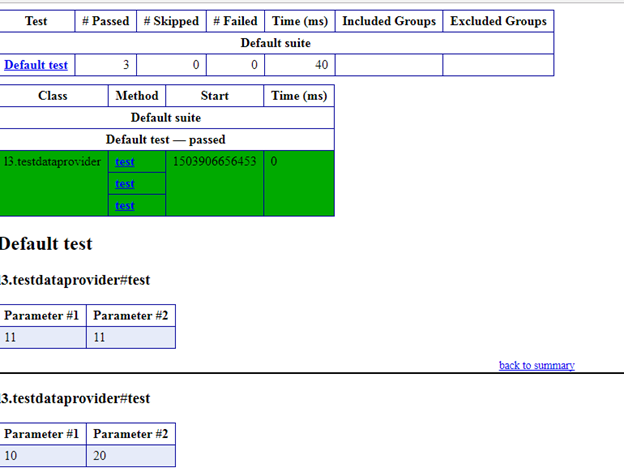624x468 pixels.
Task: Select the Excluded Groups column header
Action: pos(498,21)
